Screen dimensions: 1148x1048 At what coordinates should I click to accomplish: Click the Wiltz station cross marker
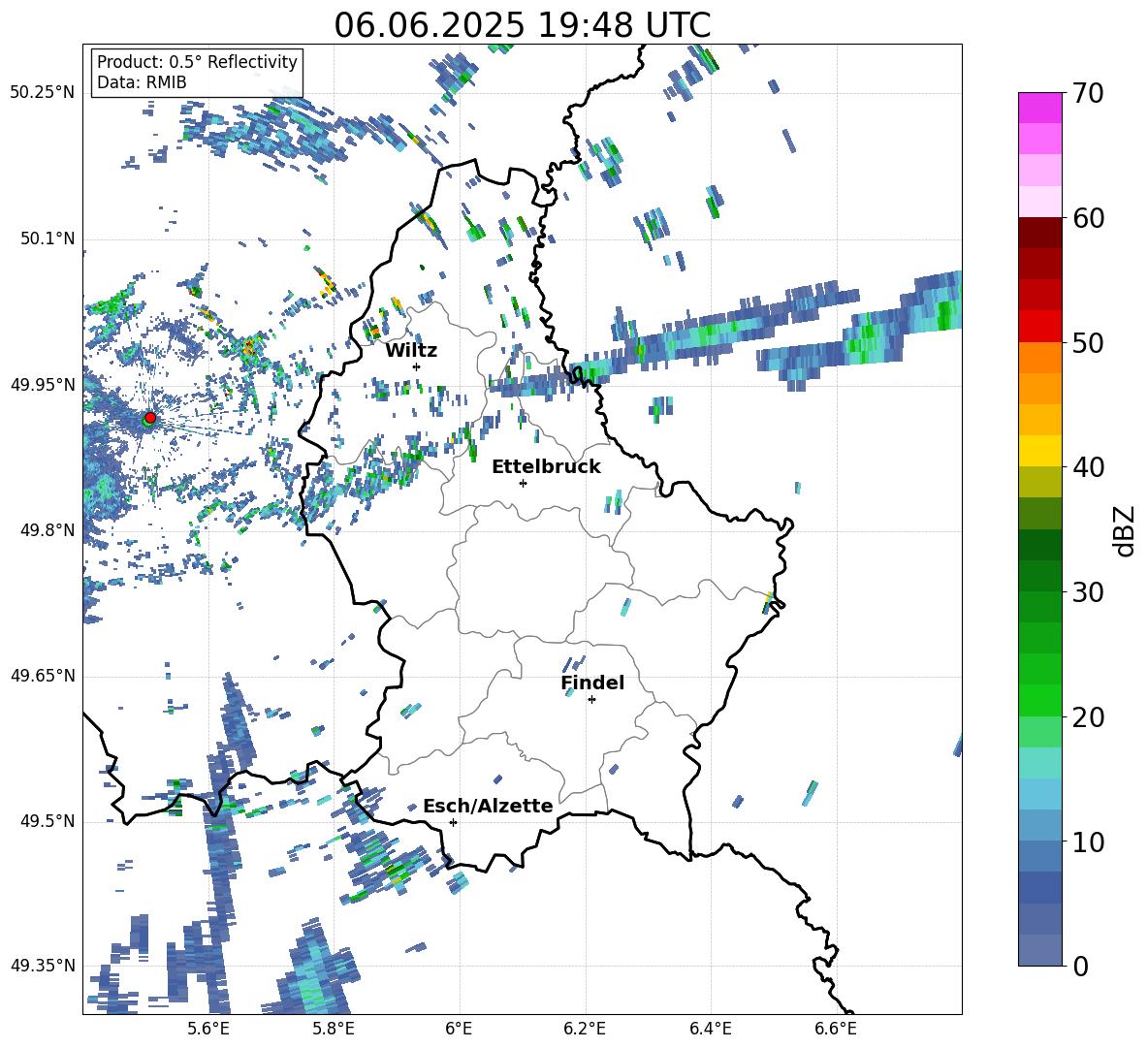417,366
